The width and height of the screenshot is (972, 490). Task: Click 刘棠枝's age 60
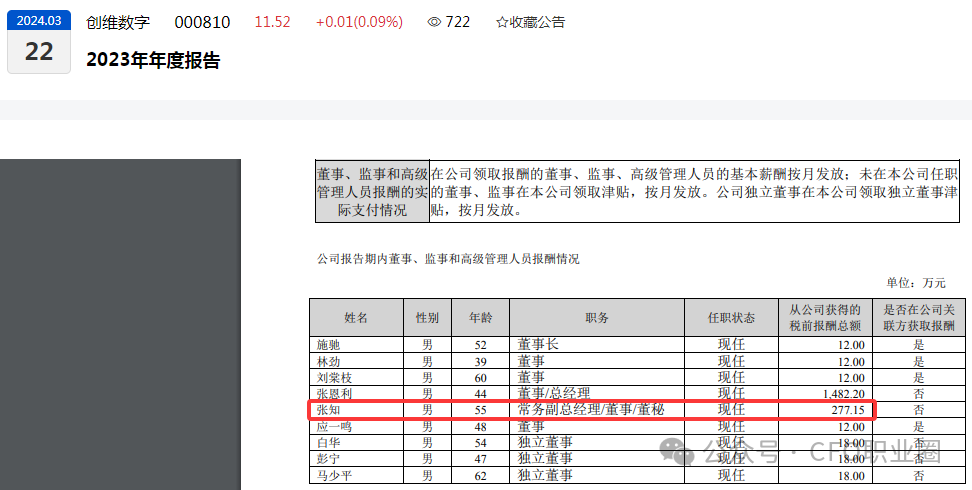(480, 378)
